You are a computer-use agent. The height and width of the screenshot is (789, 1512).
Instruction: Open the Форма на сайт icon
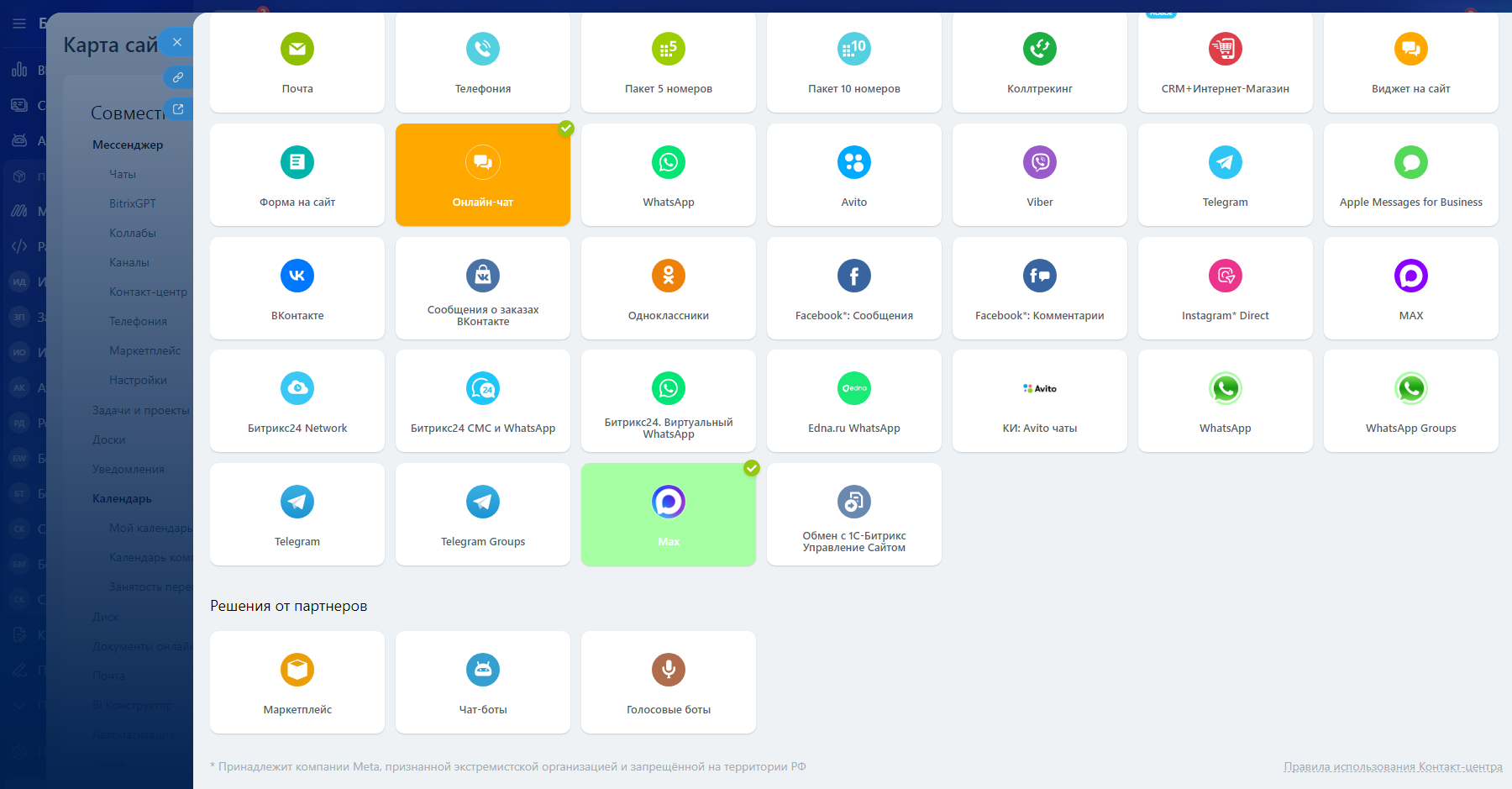[297, 162]
